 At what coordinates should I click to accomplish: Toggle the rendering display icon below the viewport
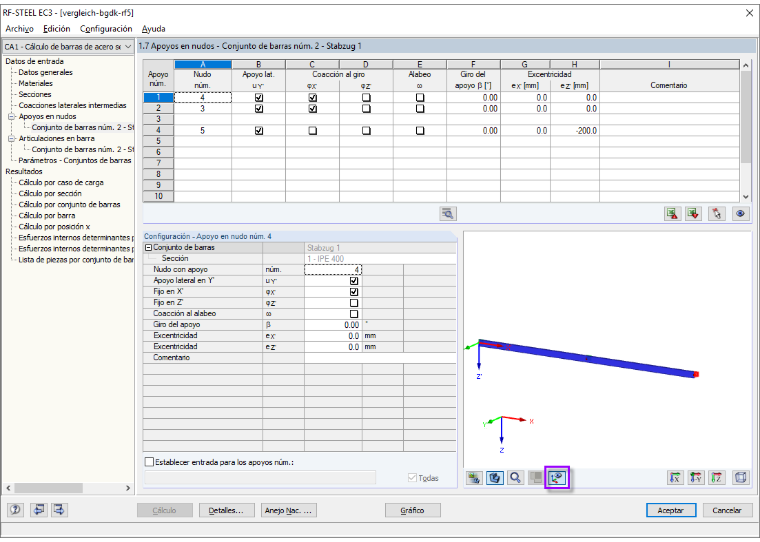[495, 478]
